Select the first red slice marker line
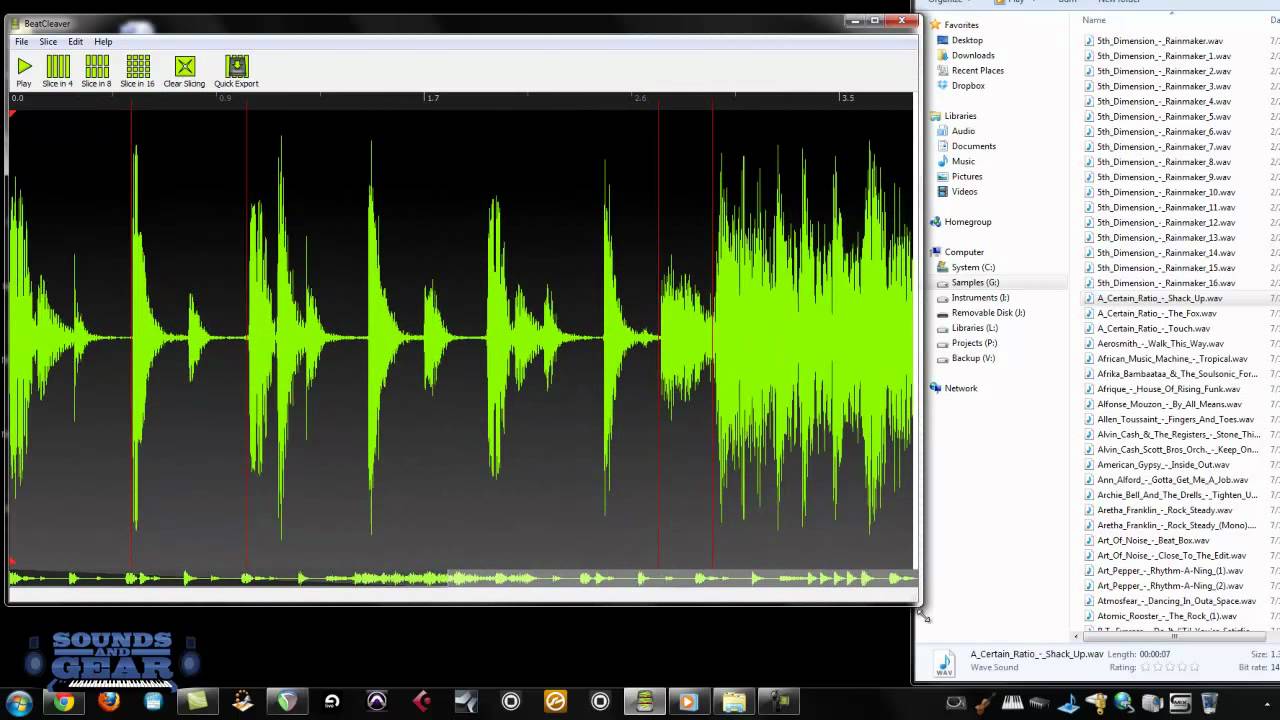Viewport: 1280px width, 720px height. point(131,336)
